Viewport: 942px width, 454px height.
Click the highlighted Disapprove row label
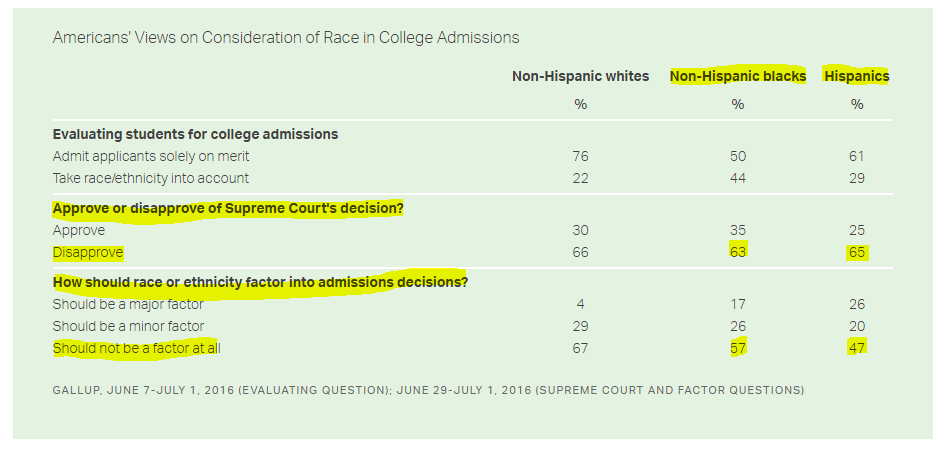click(87, 252)
